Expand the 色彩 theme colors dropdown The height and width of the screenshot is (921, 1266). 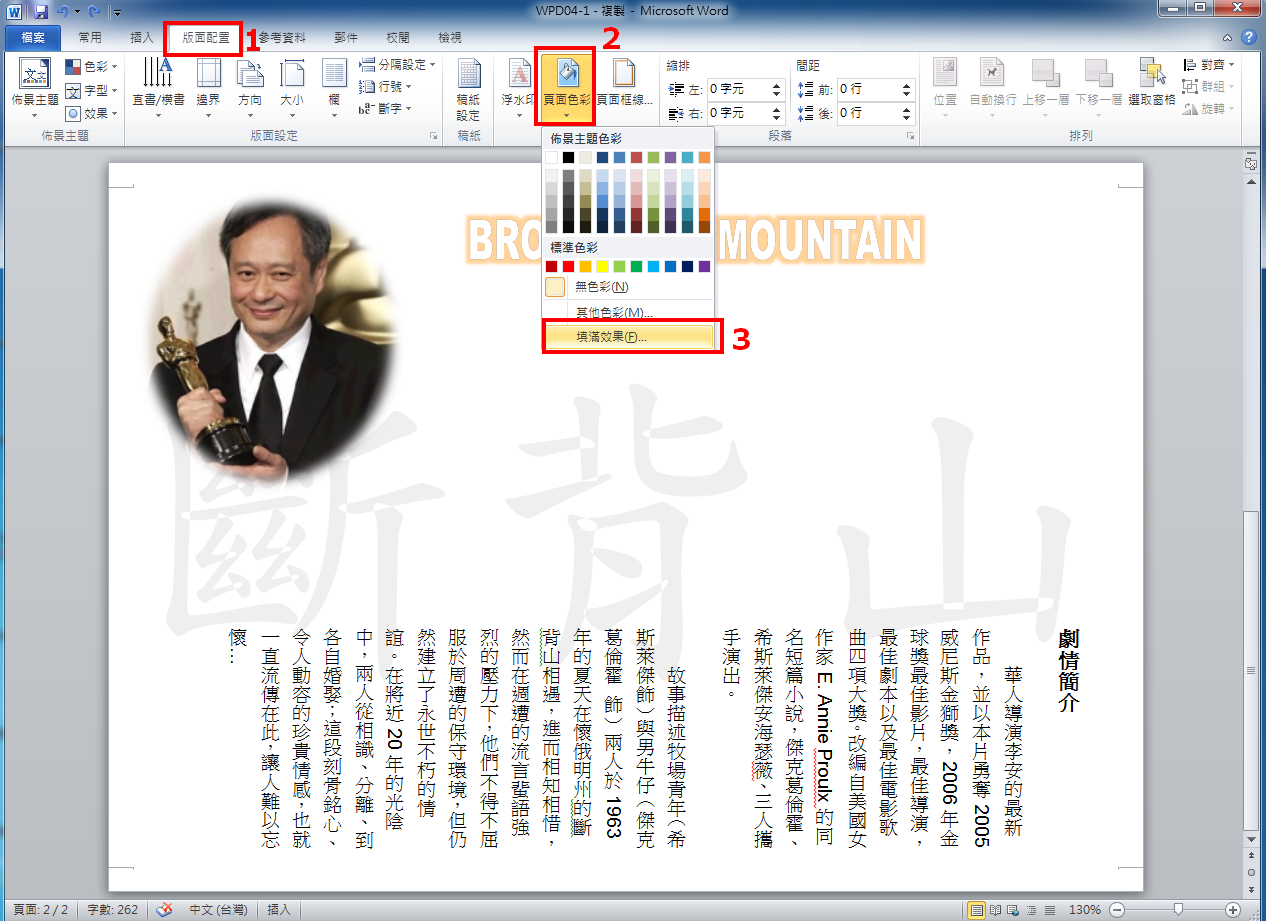(92, 66)
